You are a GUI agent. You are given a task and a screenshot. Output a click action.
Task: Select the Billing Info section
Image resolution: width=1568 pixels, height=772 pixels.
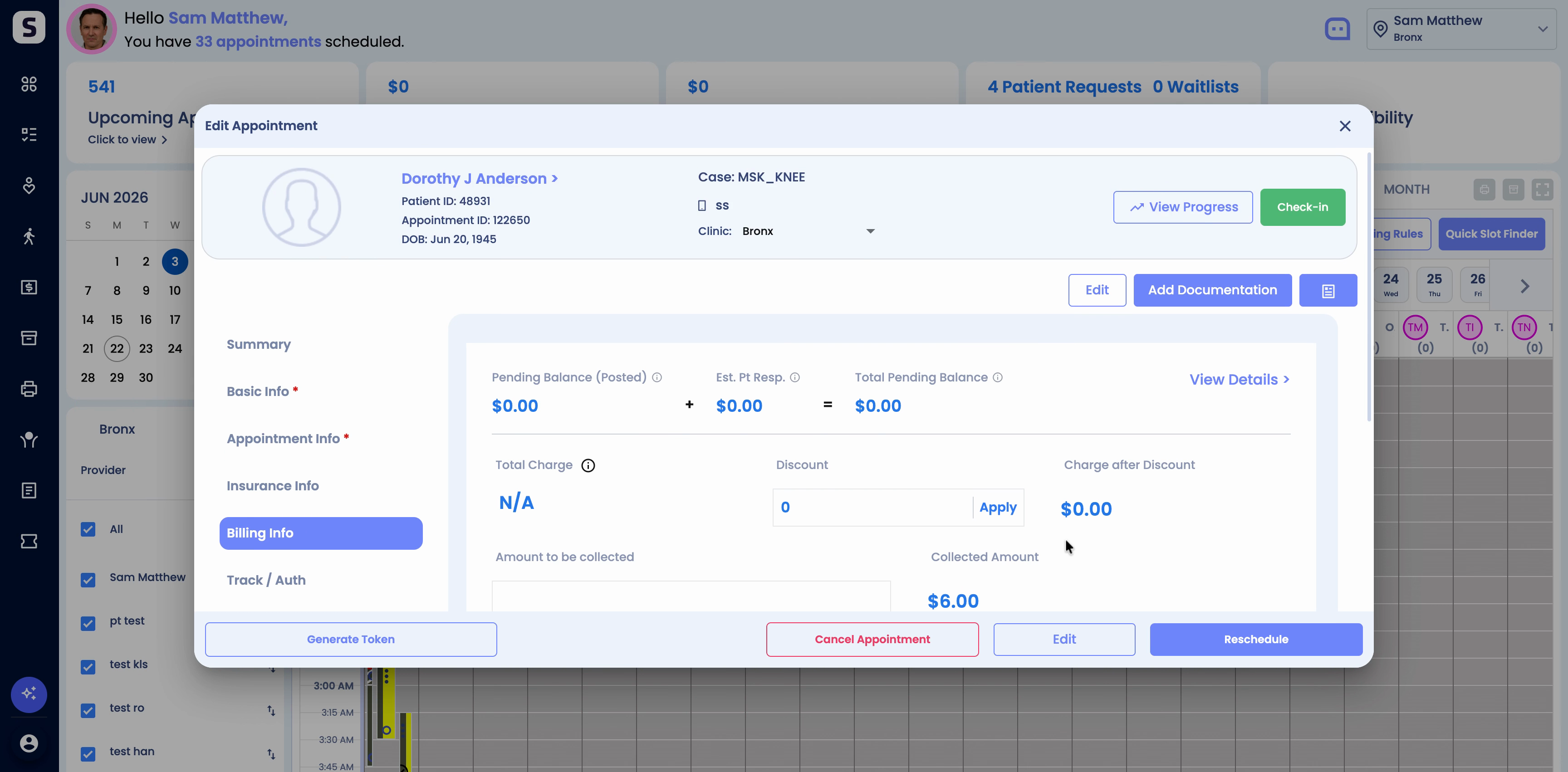[321, 533]
